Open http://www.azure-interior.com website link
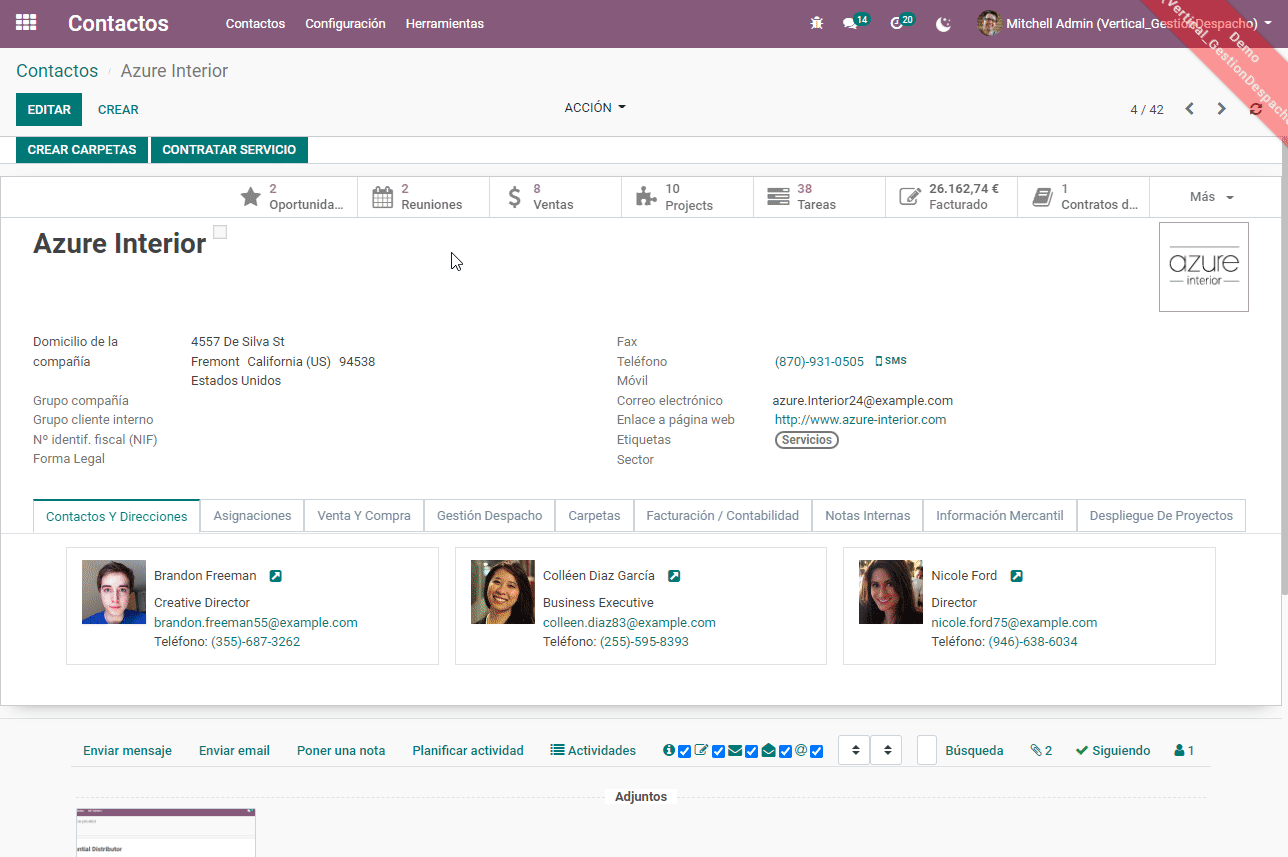The image size is (1288, 857). tap(860, 420)
